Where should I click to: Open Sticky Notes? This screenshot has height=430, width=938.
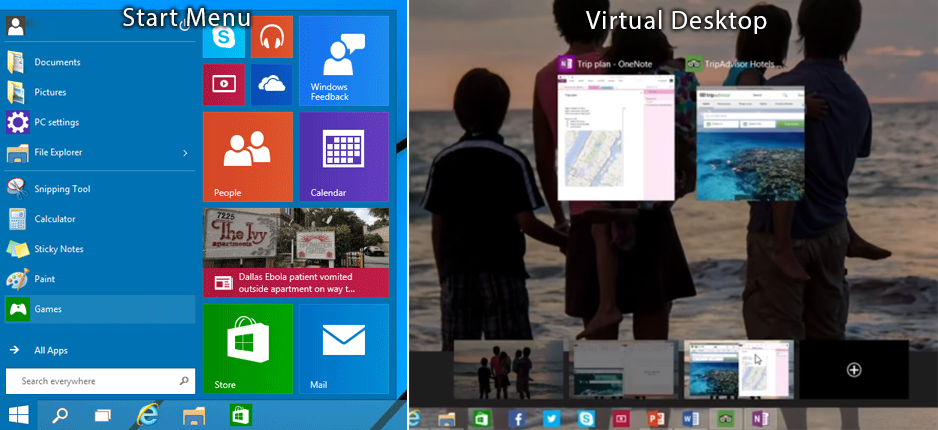(x=100, y=249)
